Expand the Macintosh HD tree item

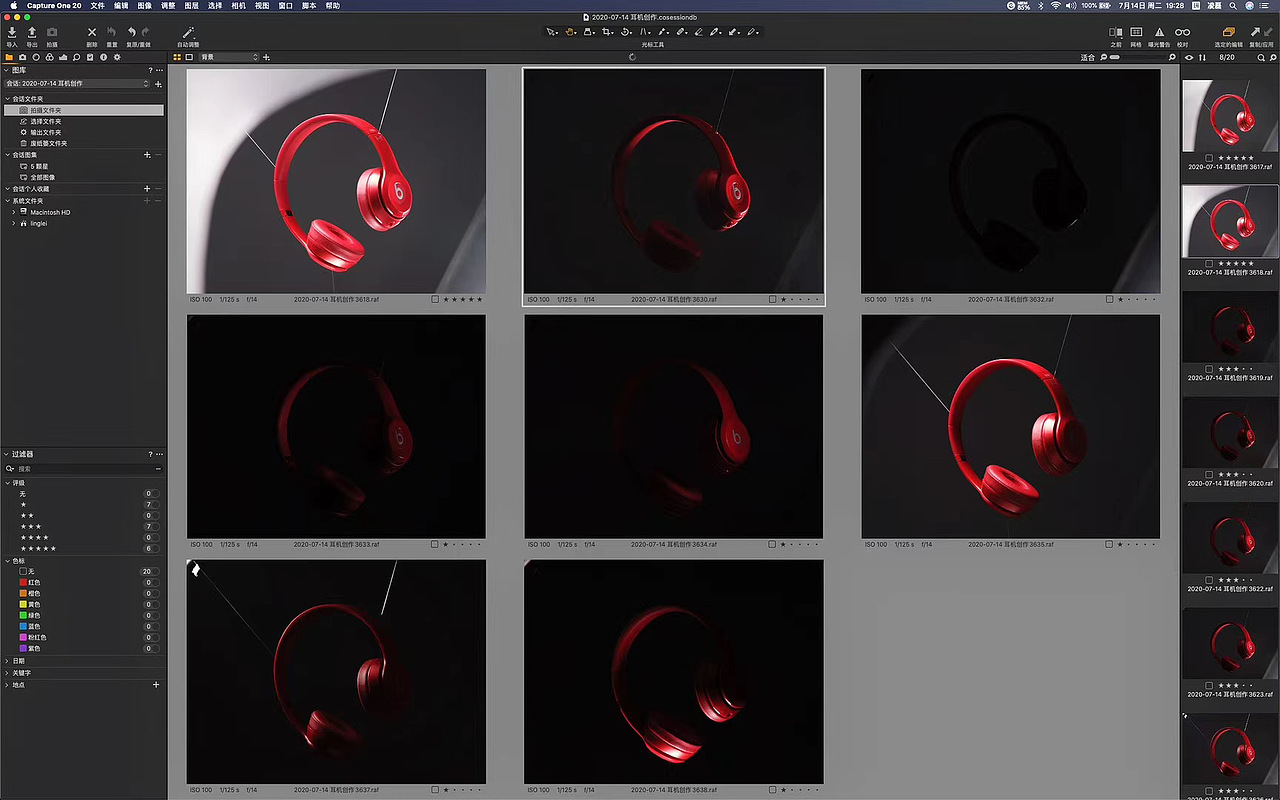[14, 212]
